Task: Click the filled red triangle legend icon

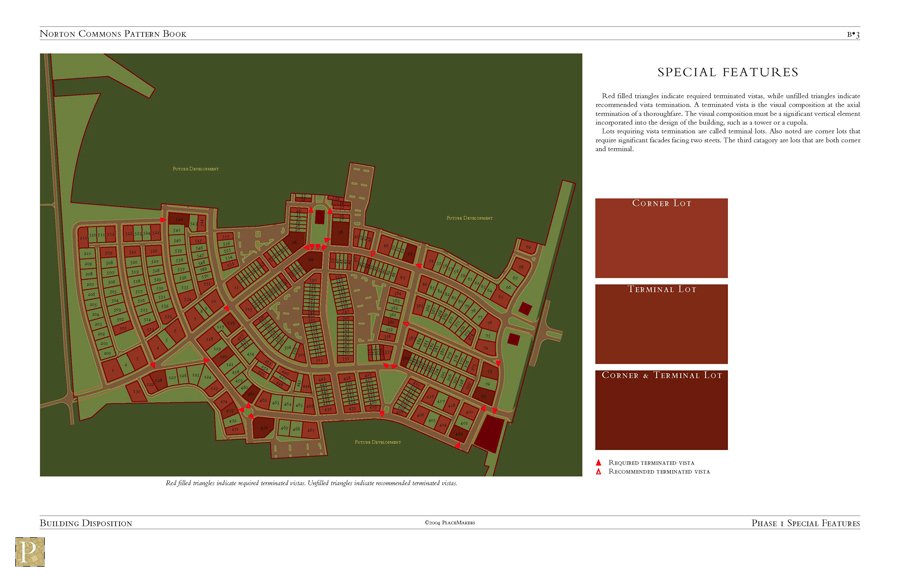Action: click(598, 463)
